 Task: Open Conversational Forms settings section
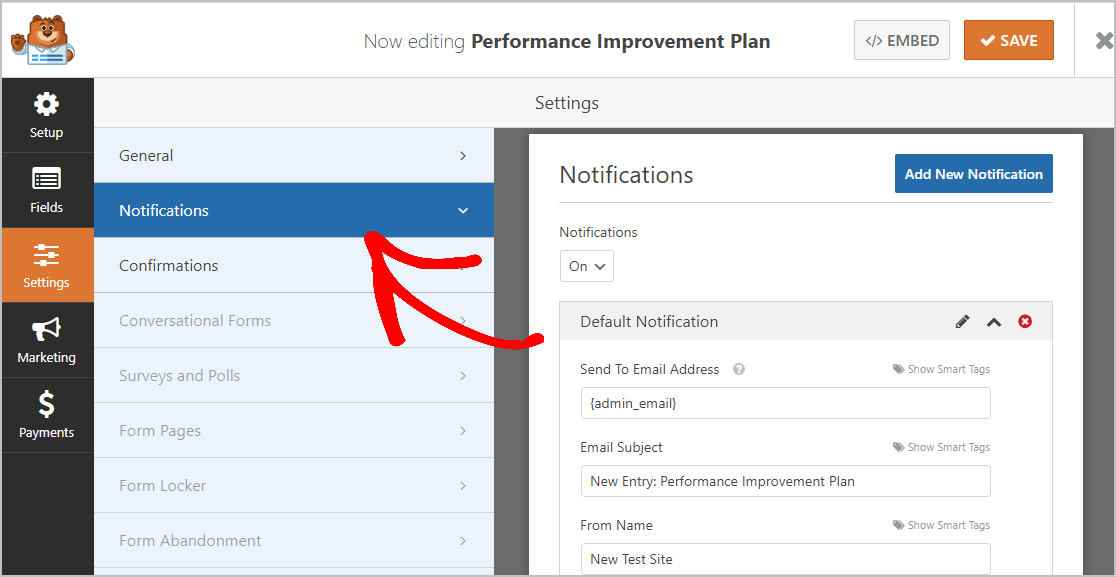(x=294, y=320)
